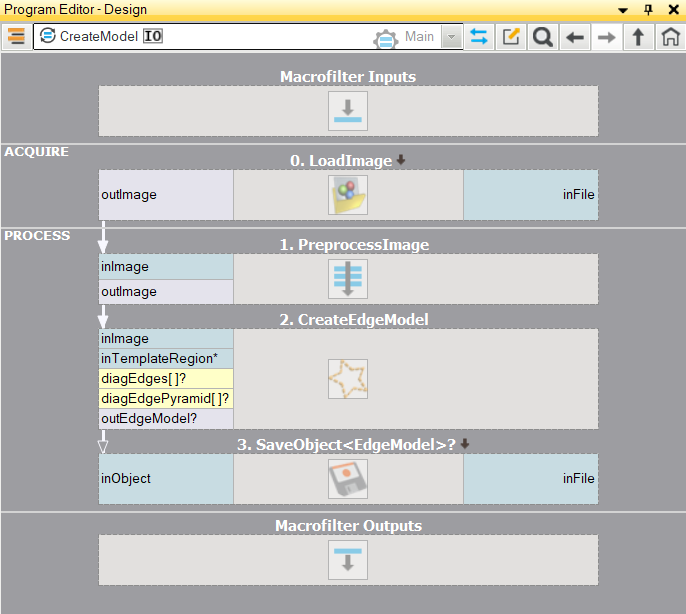This screenshot has height=614, width=686.
Task: Click the home icon in the toolbar
Action: click(669, 37)
